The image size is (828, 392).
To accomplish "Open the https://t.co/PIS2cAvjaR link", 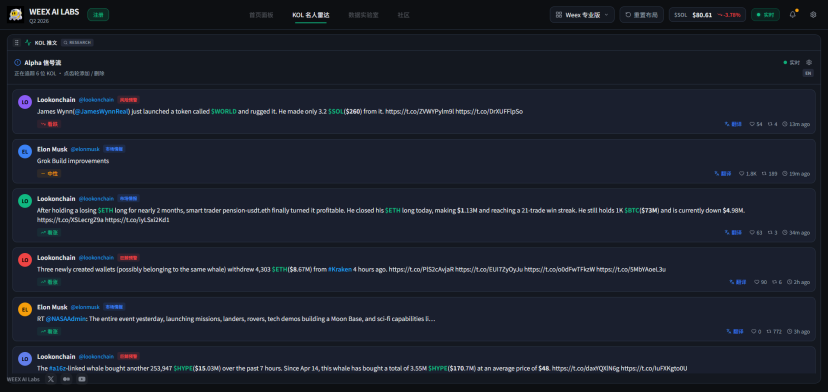I will tap(421, 269).
